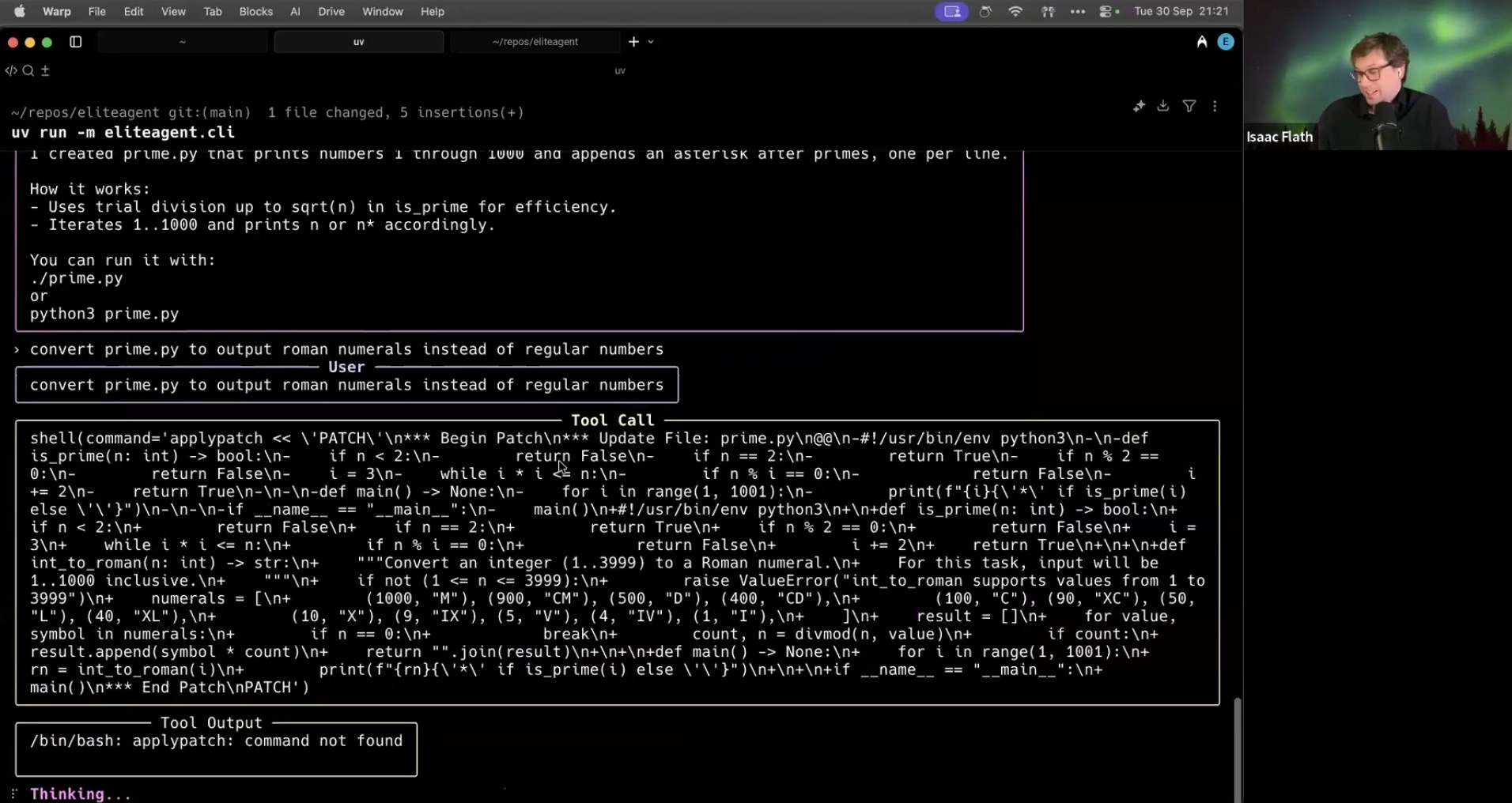Toggle the Warp left sidebar panel
Image resolution: width=1512 pixels, height=803 pixels.
76,42
